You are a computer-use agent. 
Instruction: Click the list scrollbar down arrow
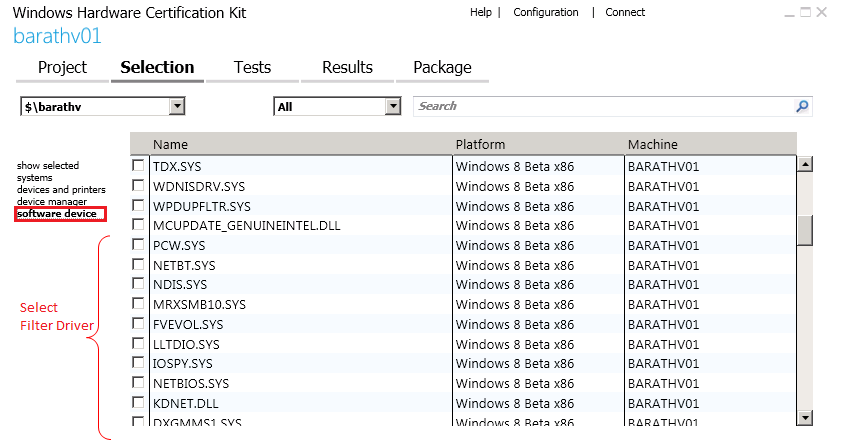tap(805, 418)
